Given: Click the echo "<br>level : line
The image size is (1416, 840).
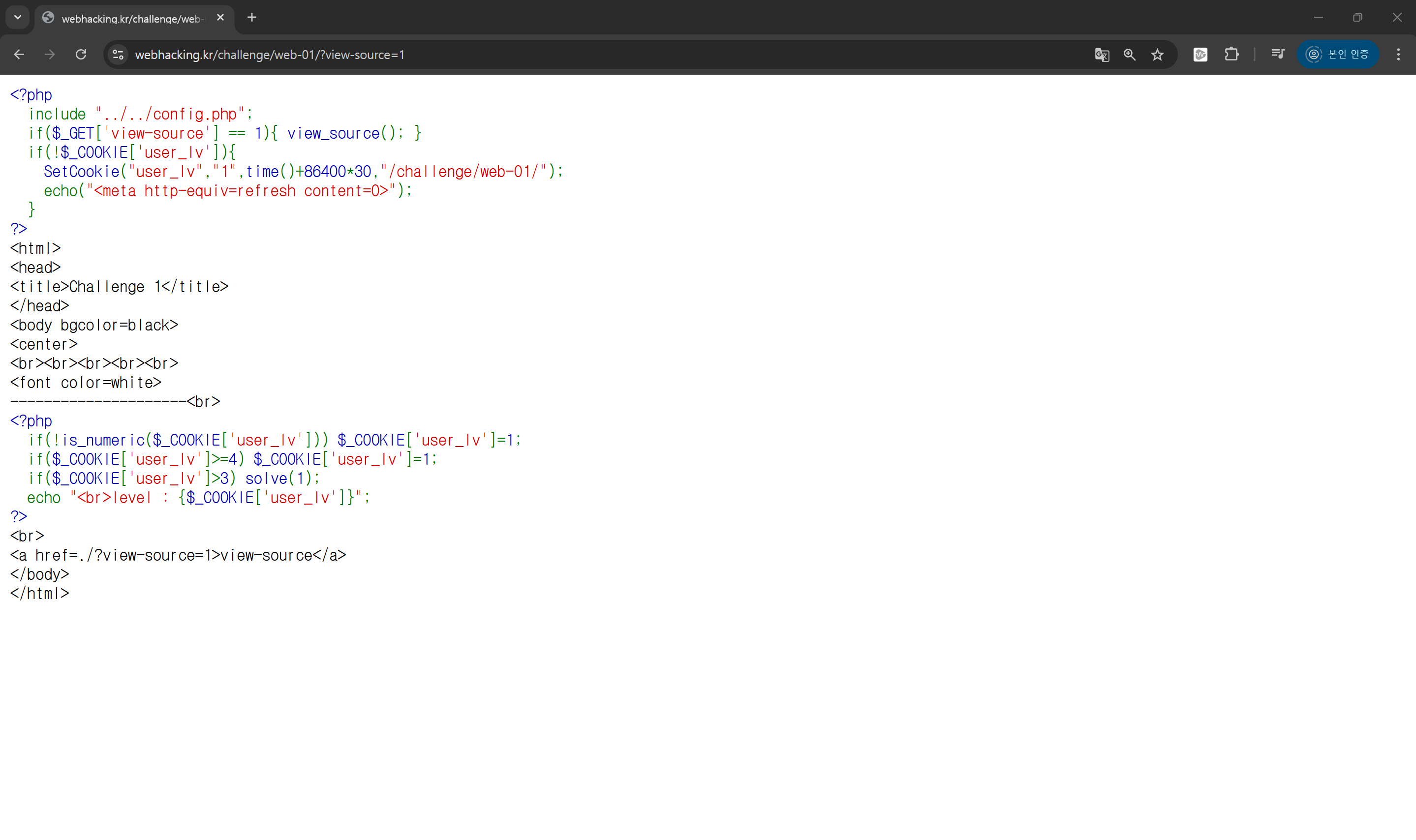Looking at the screenshot, I should coord(199,498).
